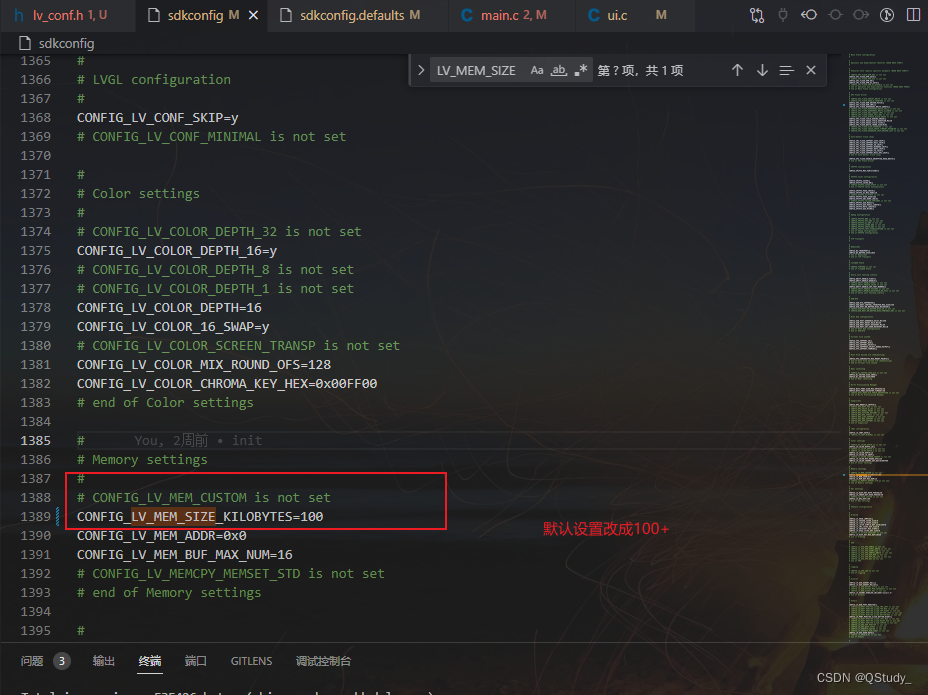928x695 pixels.
Task: Go to next search match with down arrow
Action: coord(762,70)
